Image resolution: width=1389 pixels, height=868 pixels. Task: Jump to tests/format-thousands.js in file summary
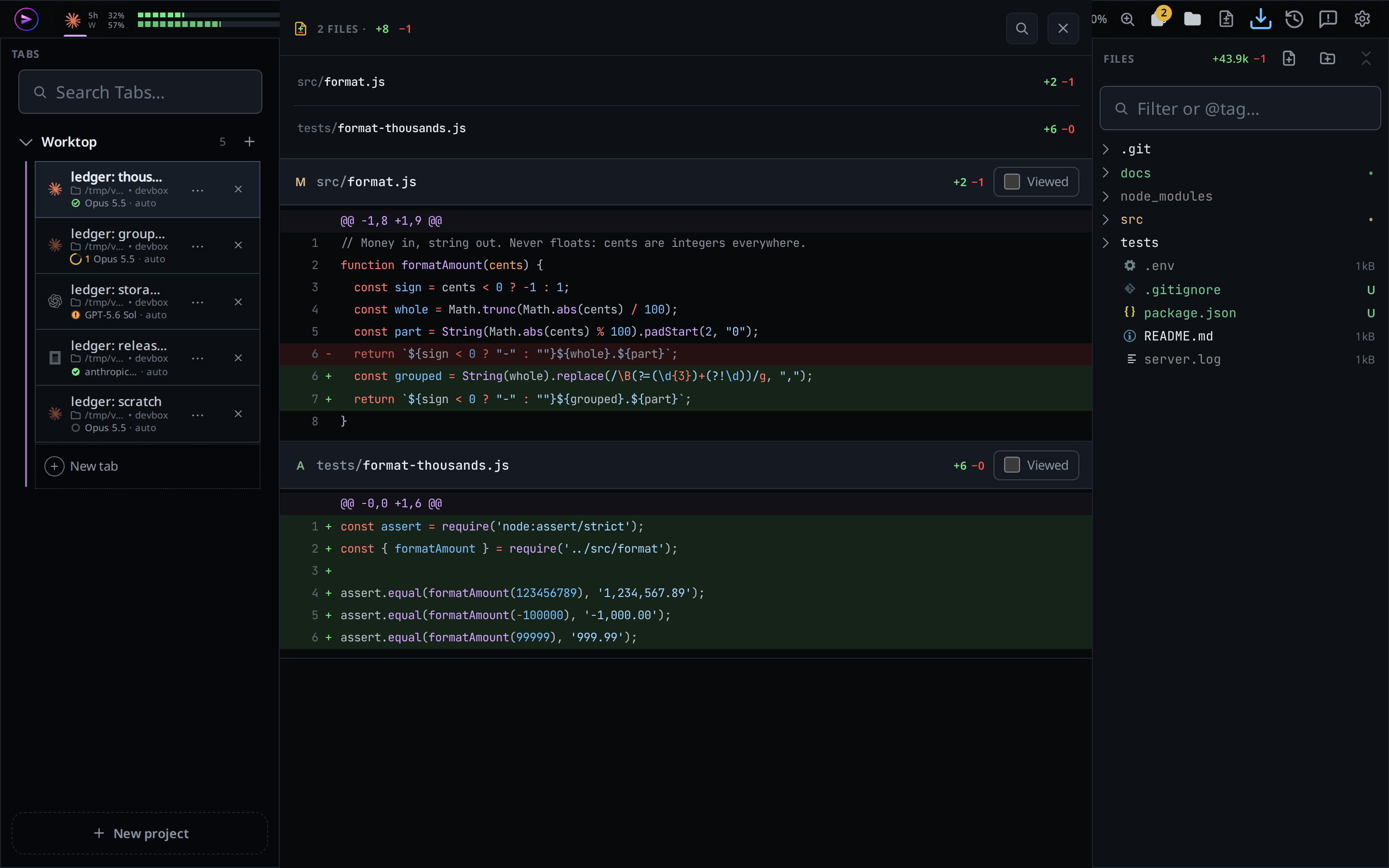[x=685, y=129]
